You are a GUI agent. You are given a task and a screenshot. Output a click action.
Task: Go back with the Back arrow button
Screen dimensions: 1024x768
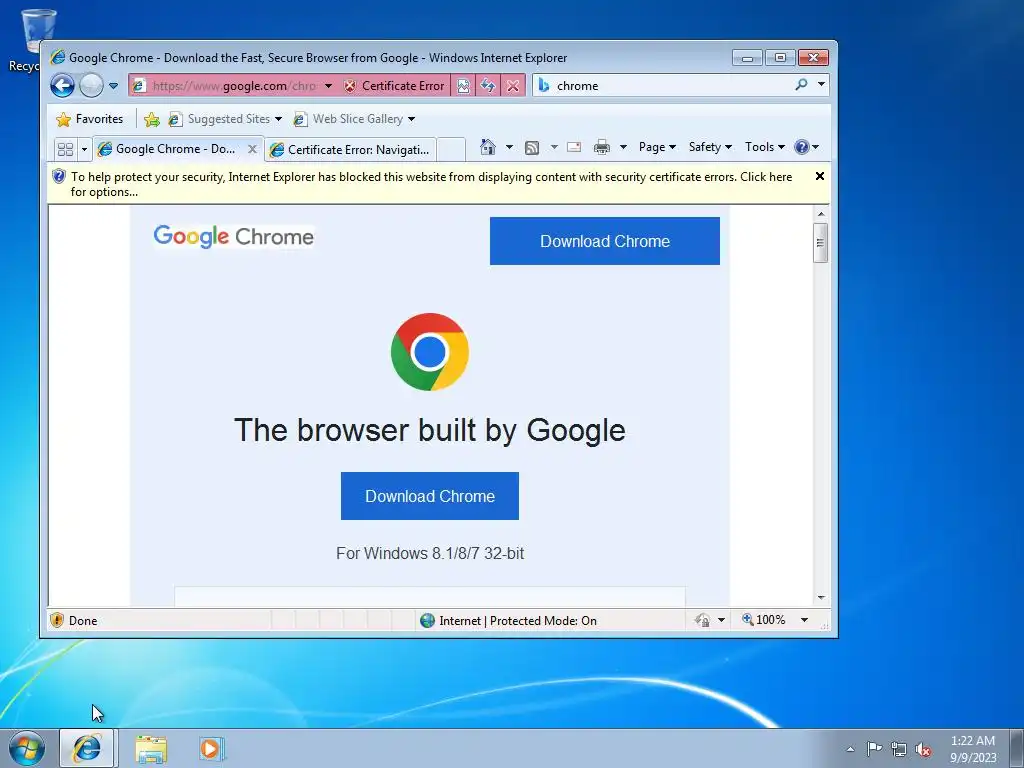tap(63, 86)
